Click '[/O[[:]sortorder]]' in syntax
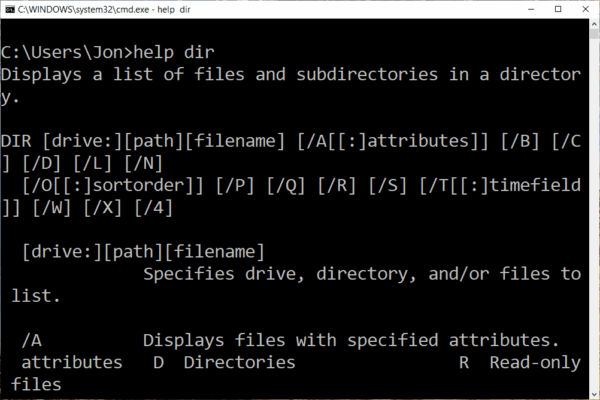The height and width of the screenshot is (400, 600). 113,186
